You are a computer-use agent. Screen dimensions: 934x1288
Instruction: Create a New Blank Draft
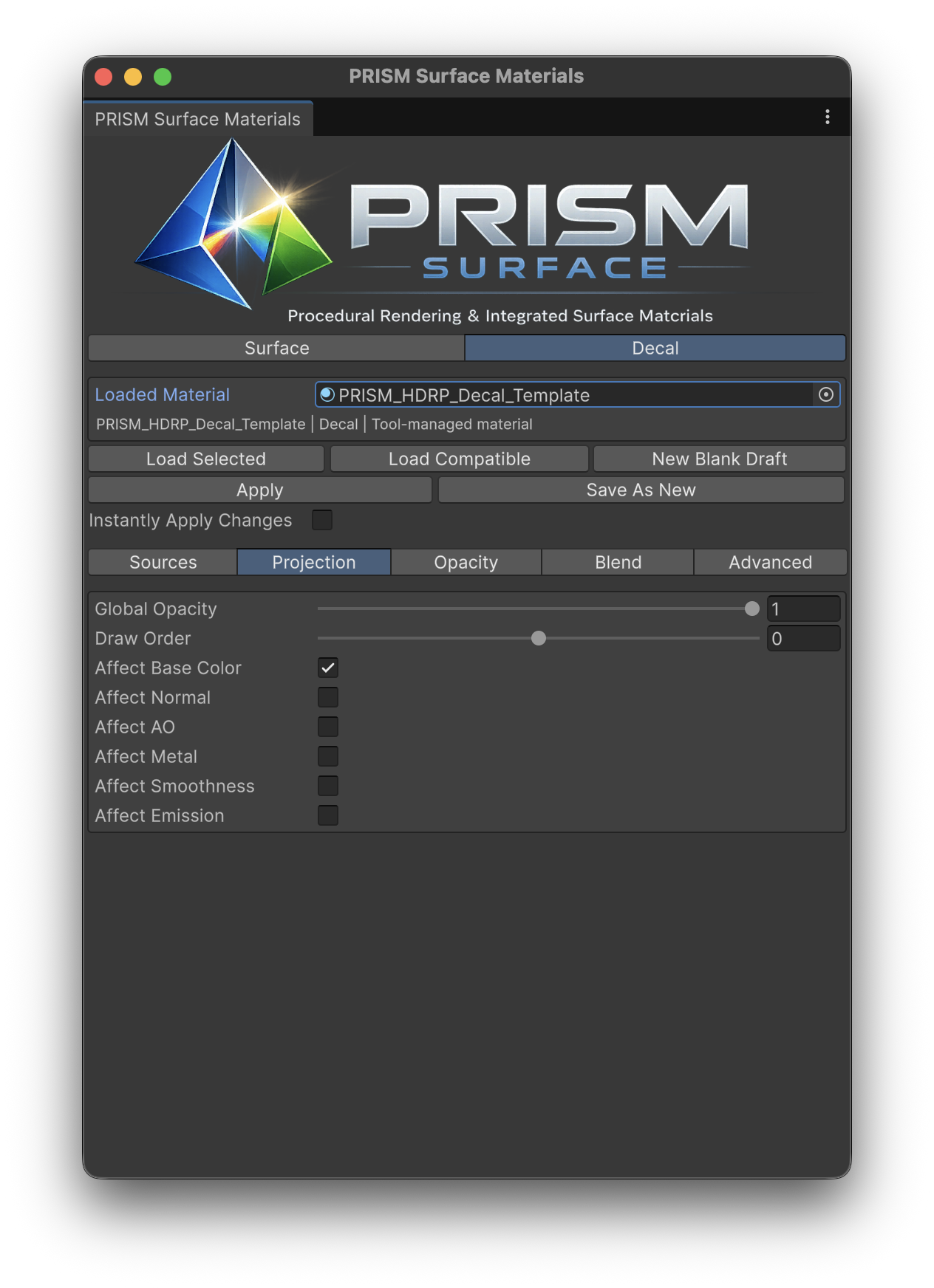(719, 459)
